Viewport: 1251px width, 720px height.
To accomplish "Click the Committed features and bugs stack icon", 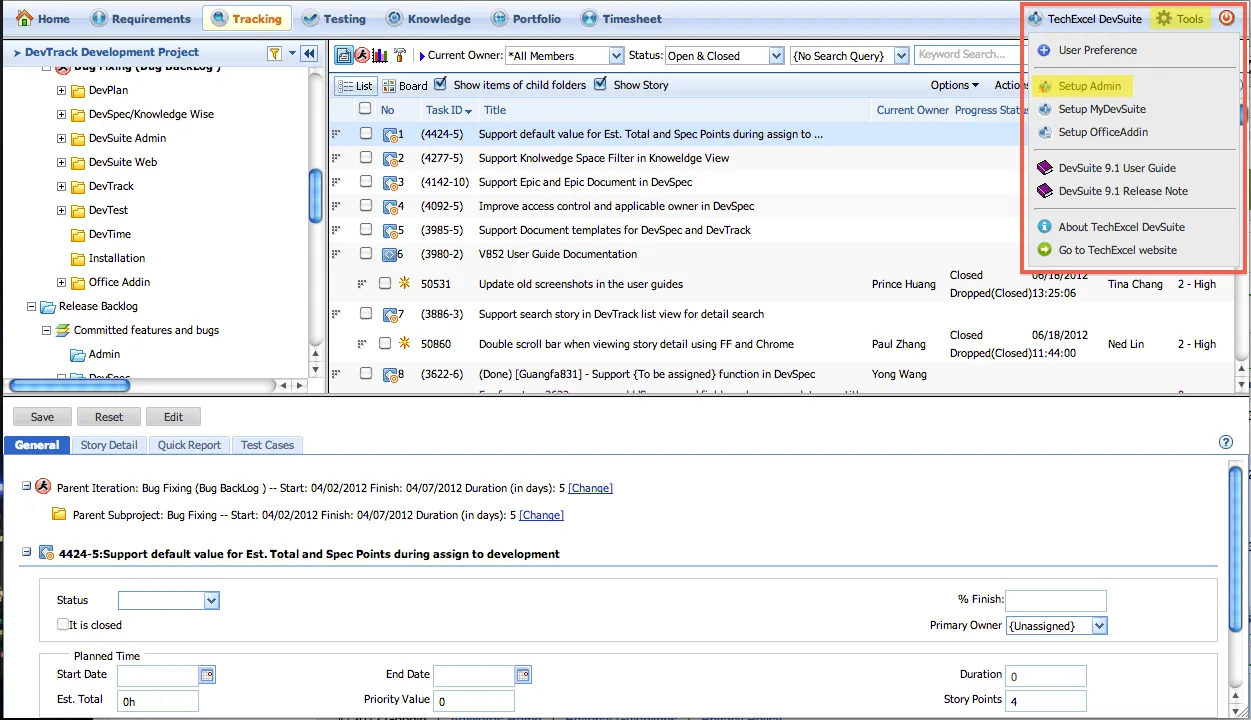I will point(63,330).
